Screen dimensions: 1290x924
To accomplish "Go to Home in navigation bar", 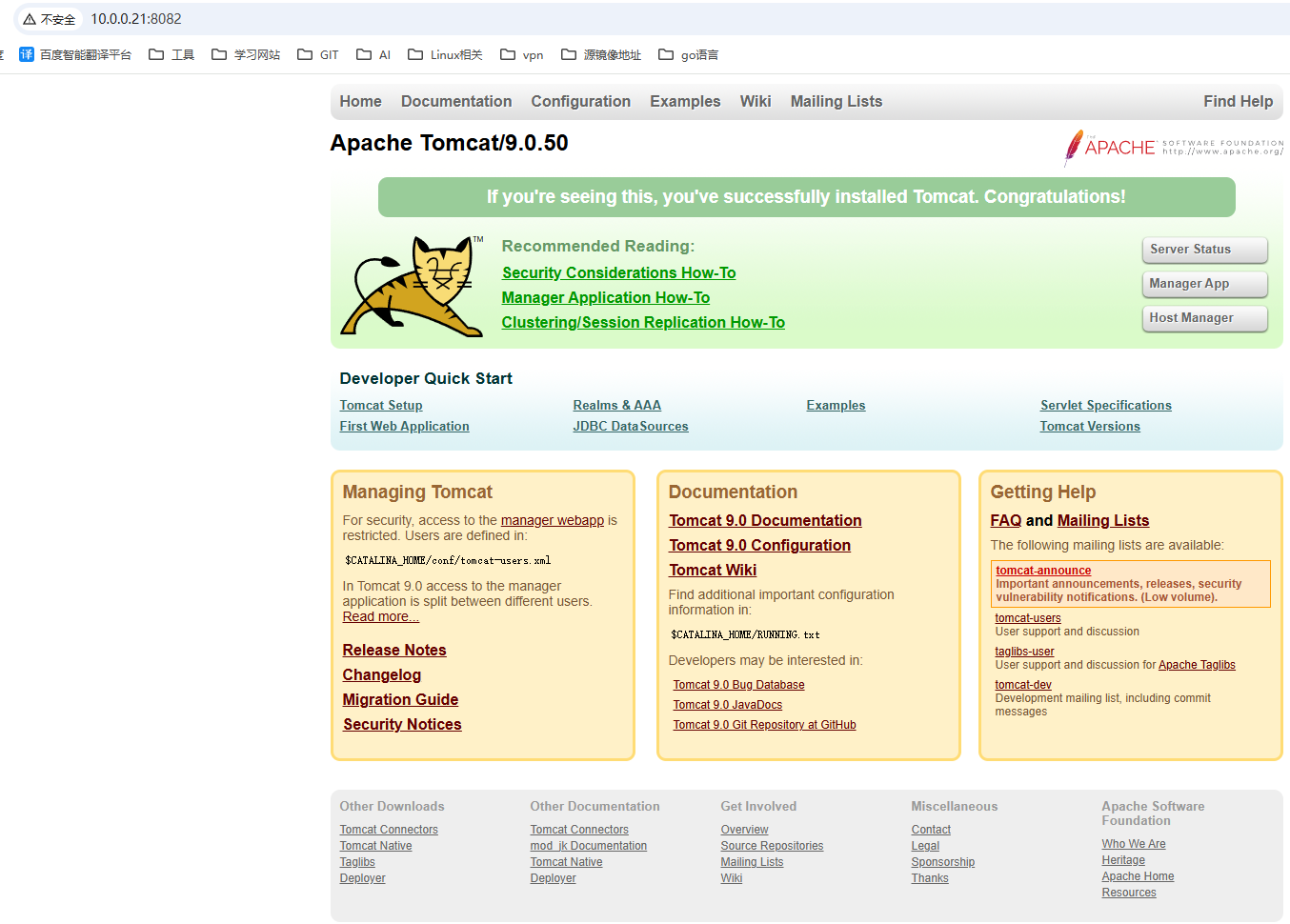I will [360, 101].
